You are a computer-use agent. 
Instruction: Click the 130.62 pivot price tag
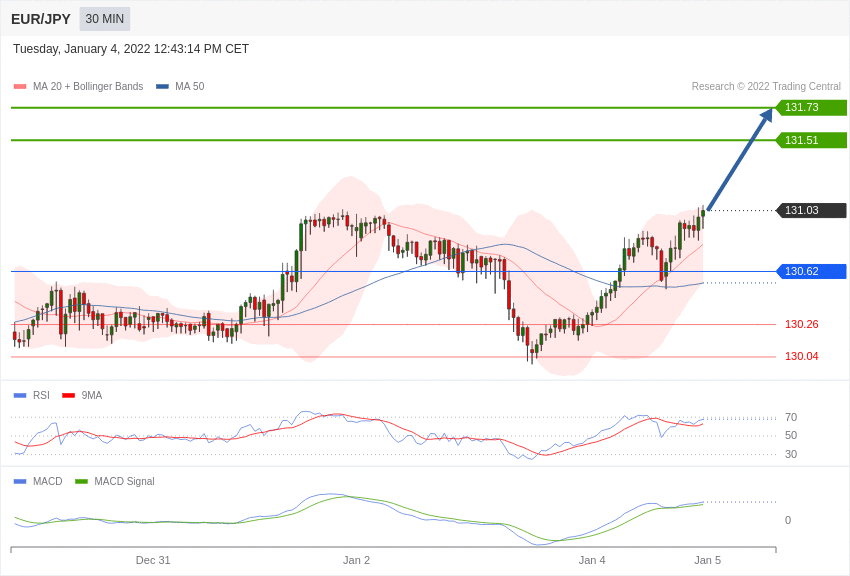point(812,271)
